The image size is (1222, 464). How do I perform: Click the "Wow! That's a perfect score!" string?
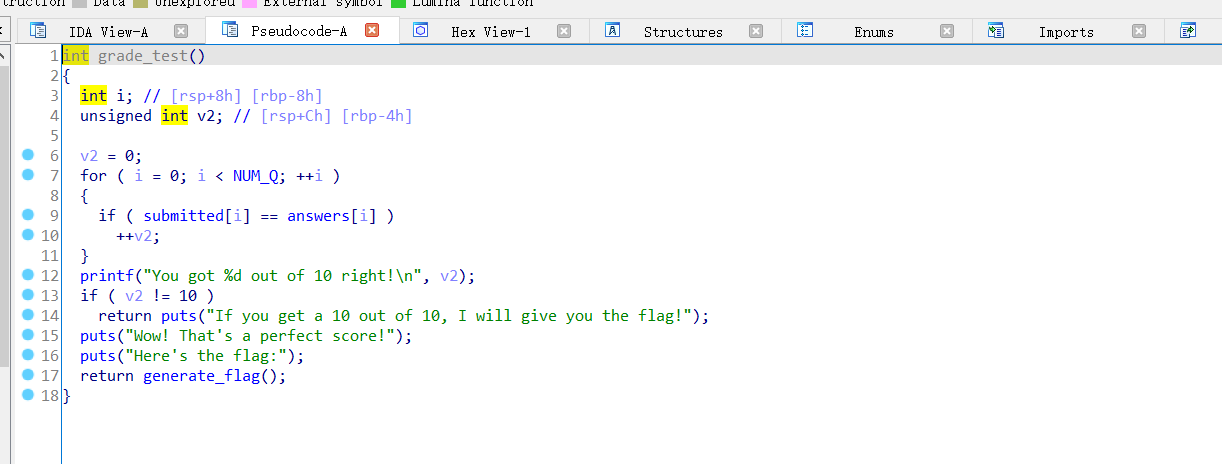click(260, 336)
